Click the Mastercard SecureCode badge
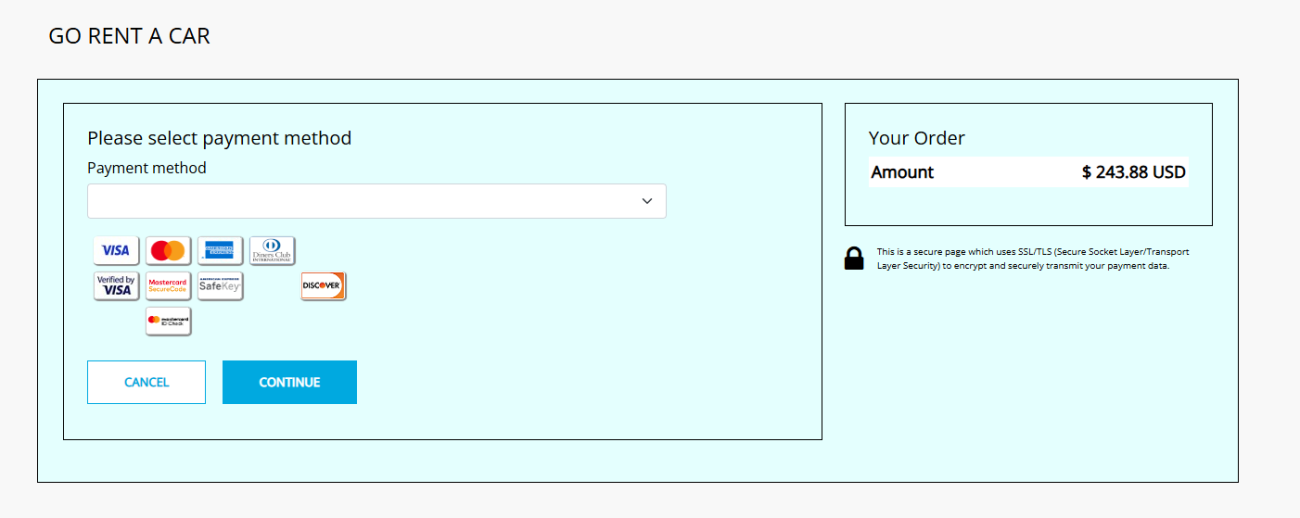The width and height of the screenshot is (1300, 518). pos(168,286)
